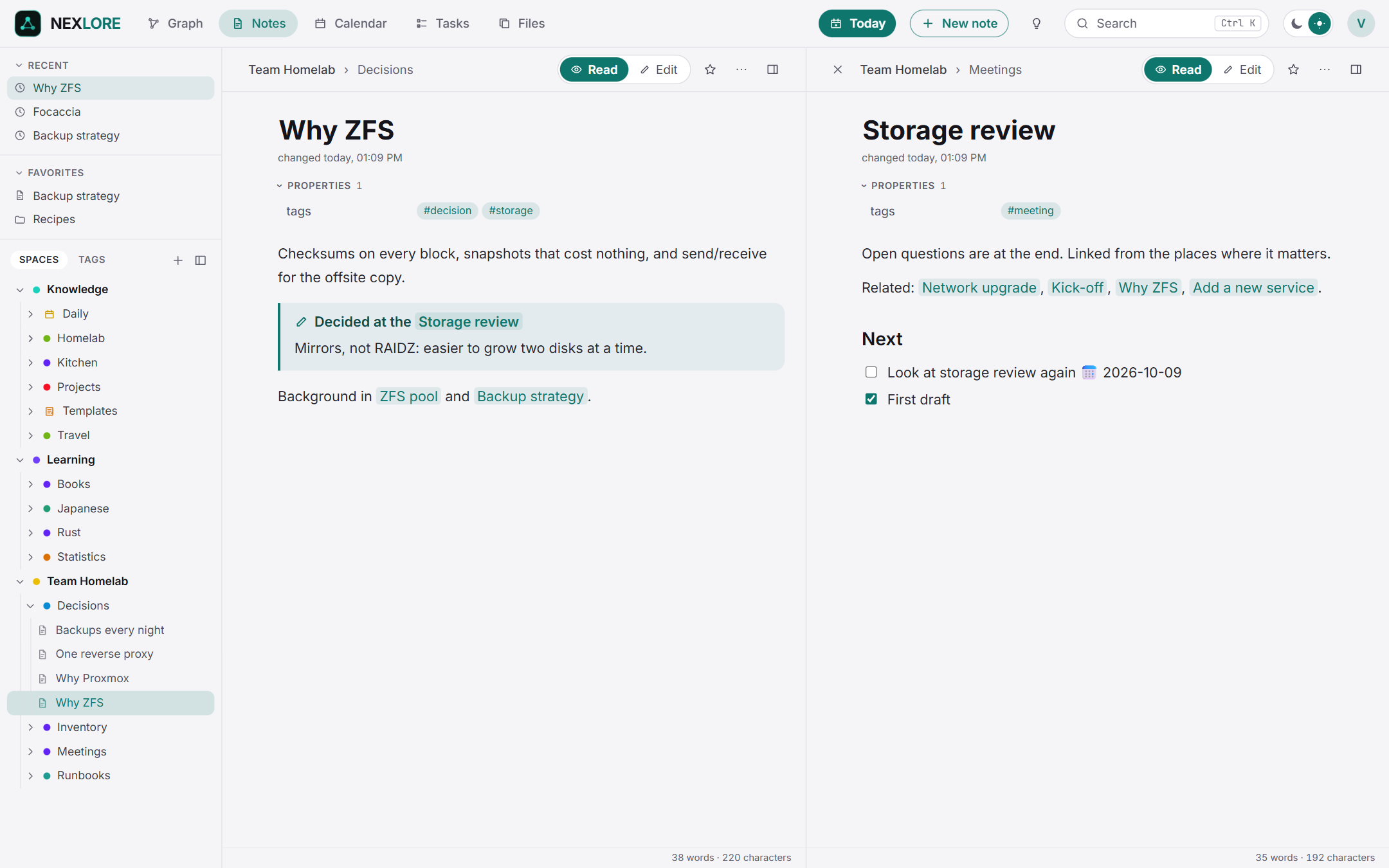The height and width of the screenshot is (868, 1389).
Task: Focus the Search field
Action: coord(1167,24)
